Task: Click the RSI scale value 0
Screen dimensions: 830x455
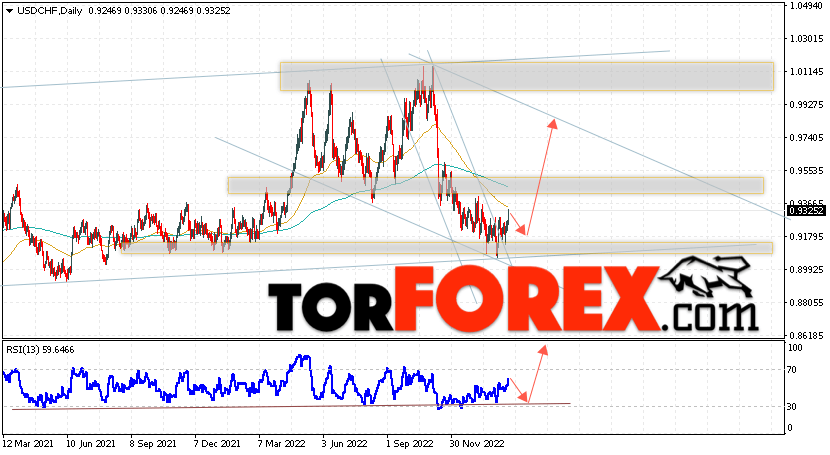Action: 790,427
